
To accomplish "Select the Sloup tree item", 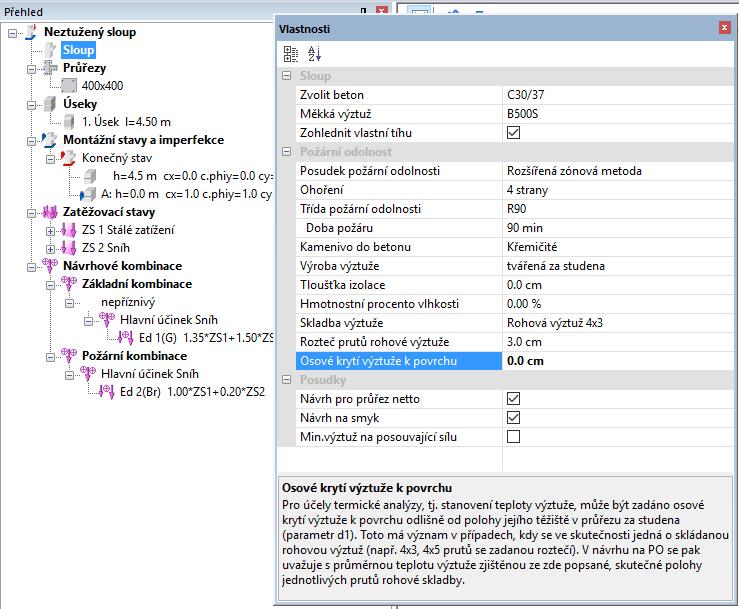I will pos(79,50).
